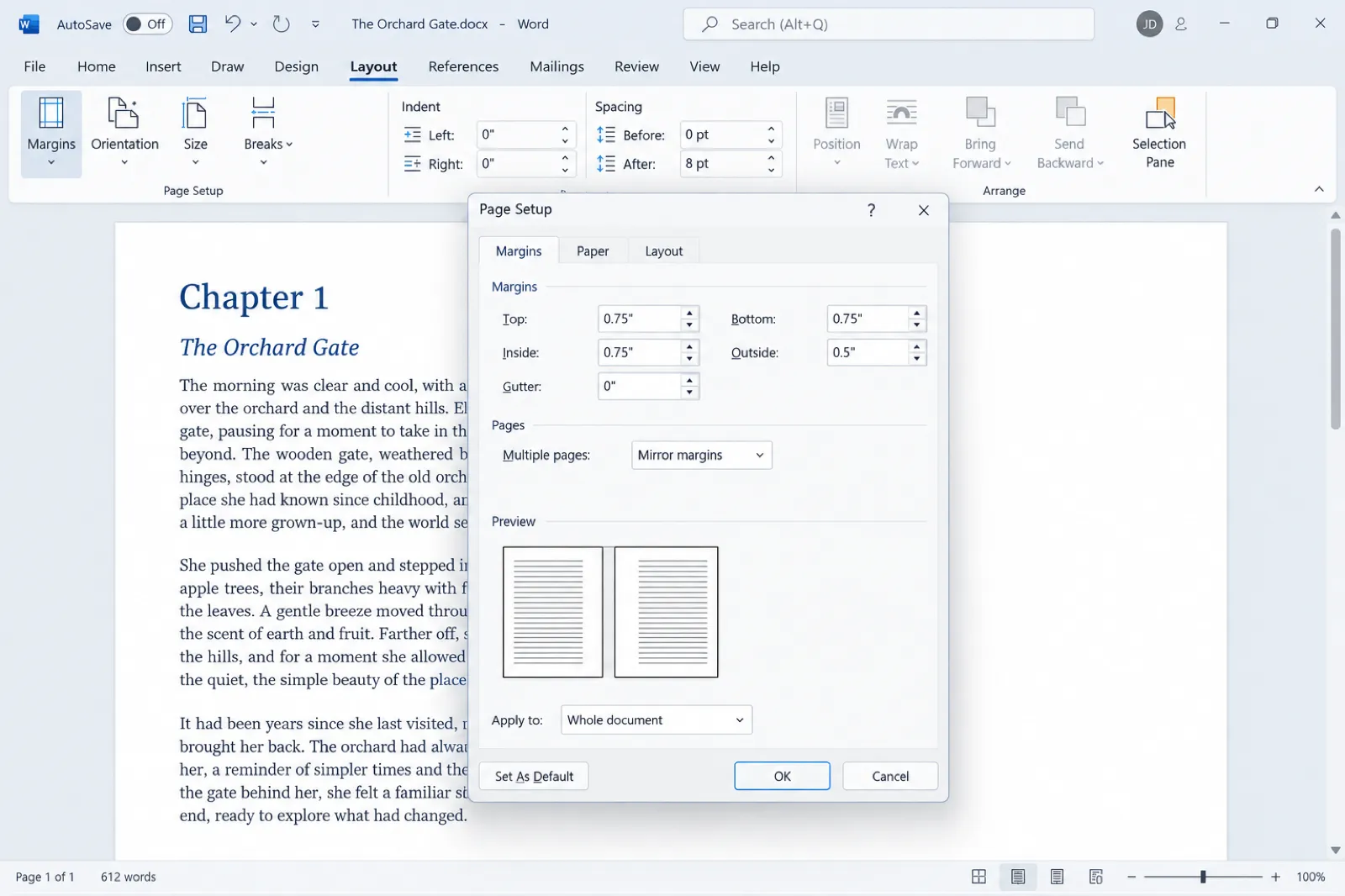This screenshot has width=1345, height=896.
Task: Click the Position arrange icon
Action: coord(836,113)
